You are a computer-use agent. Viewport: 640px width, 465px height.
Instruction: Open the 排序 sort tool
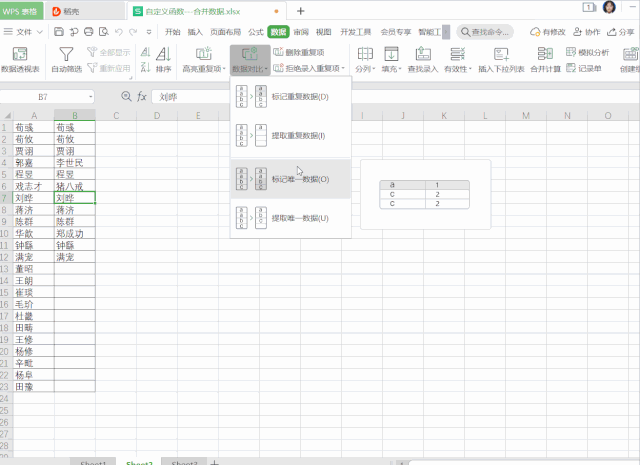point(163,60)
